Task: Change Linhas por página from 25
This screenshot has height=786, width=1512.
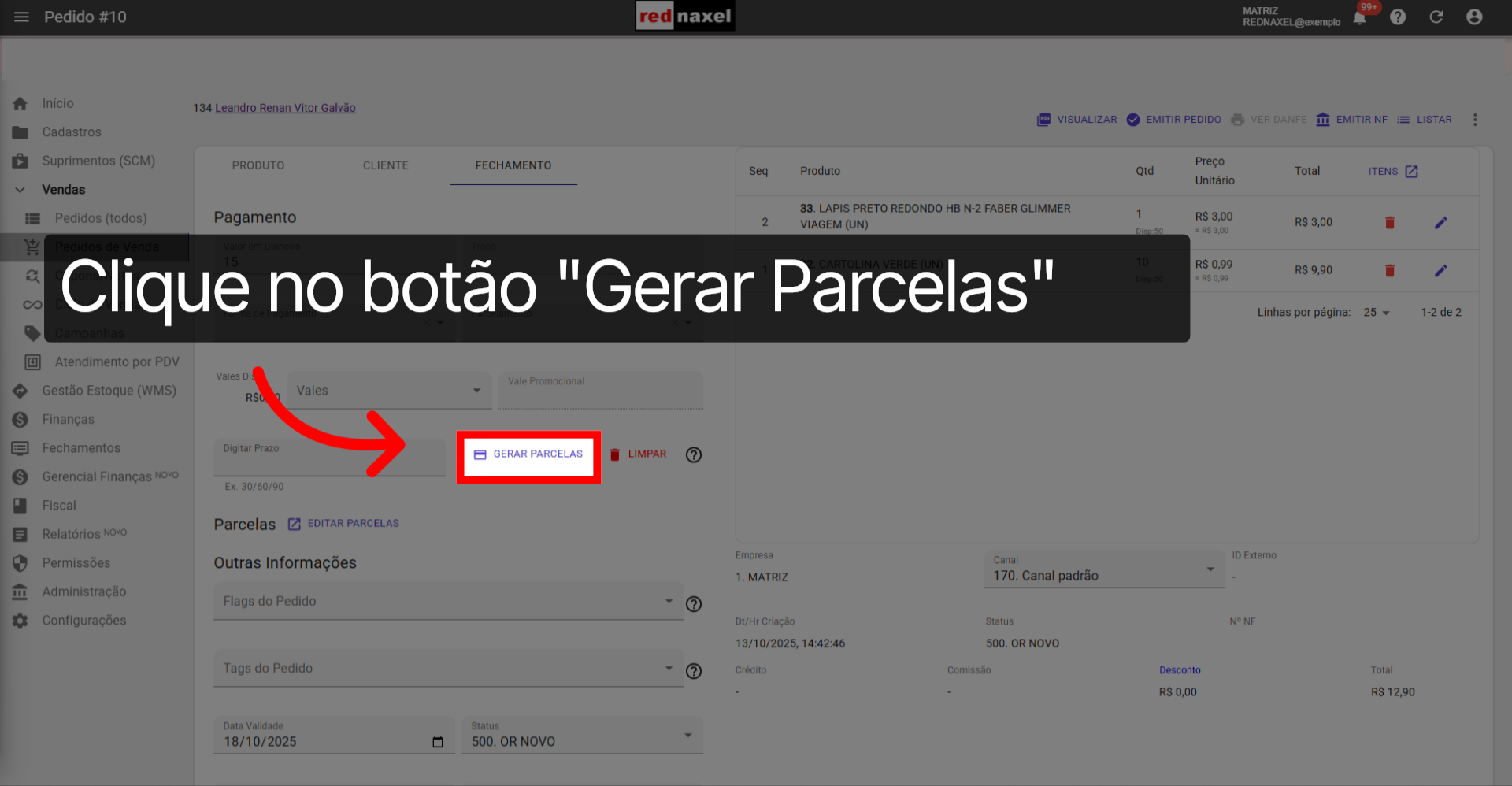Action: pyautogui.click(x=1376, y=312)
